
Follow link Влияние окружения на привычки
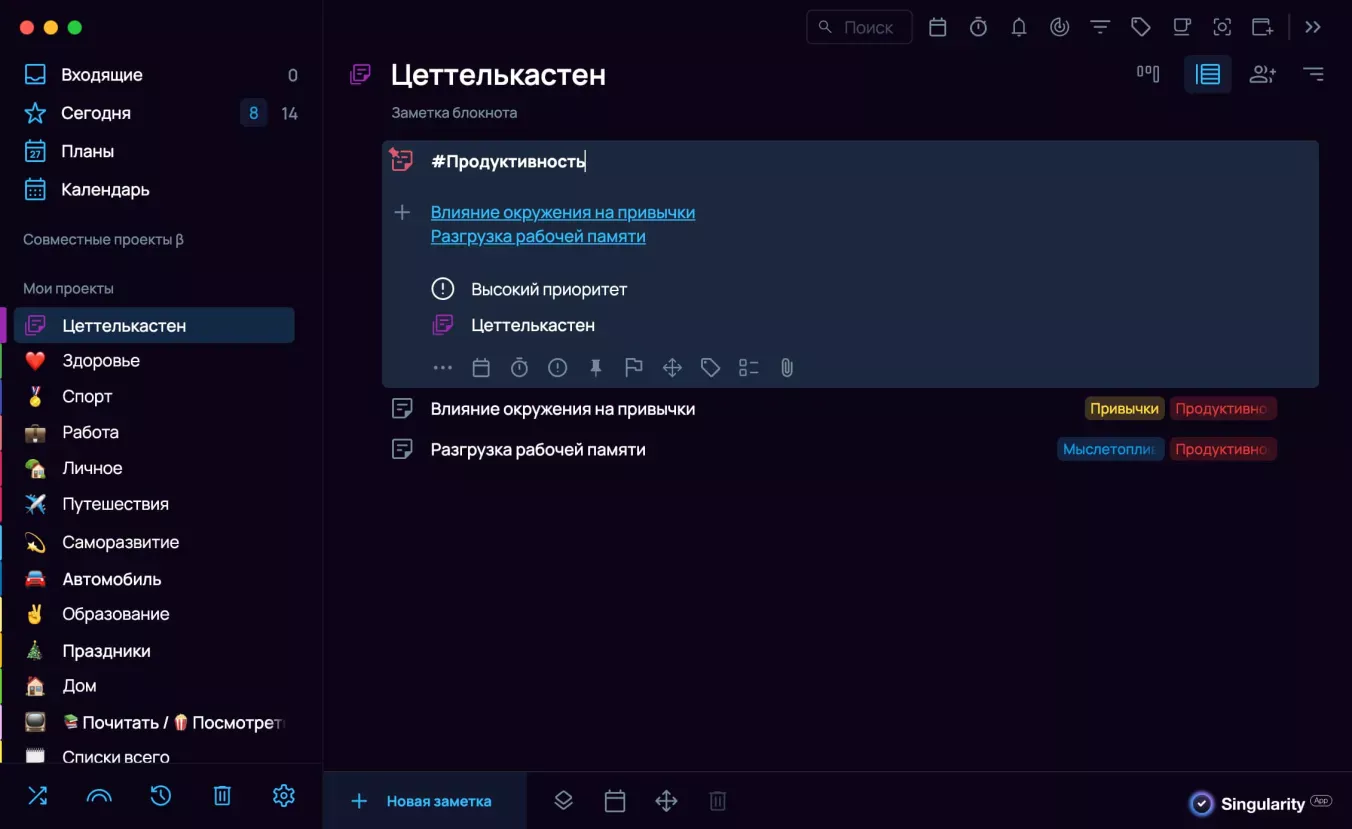click(x=563, y=213)
